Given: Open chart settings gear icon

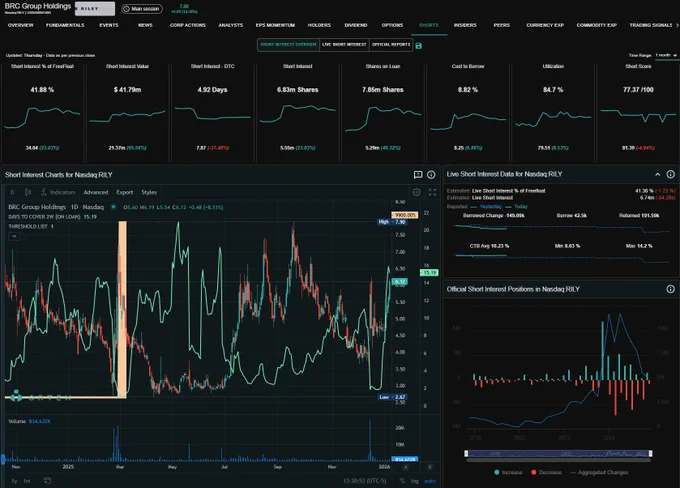Looking at the screenshot, I should 416,192.
